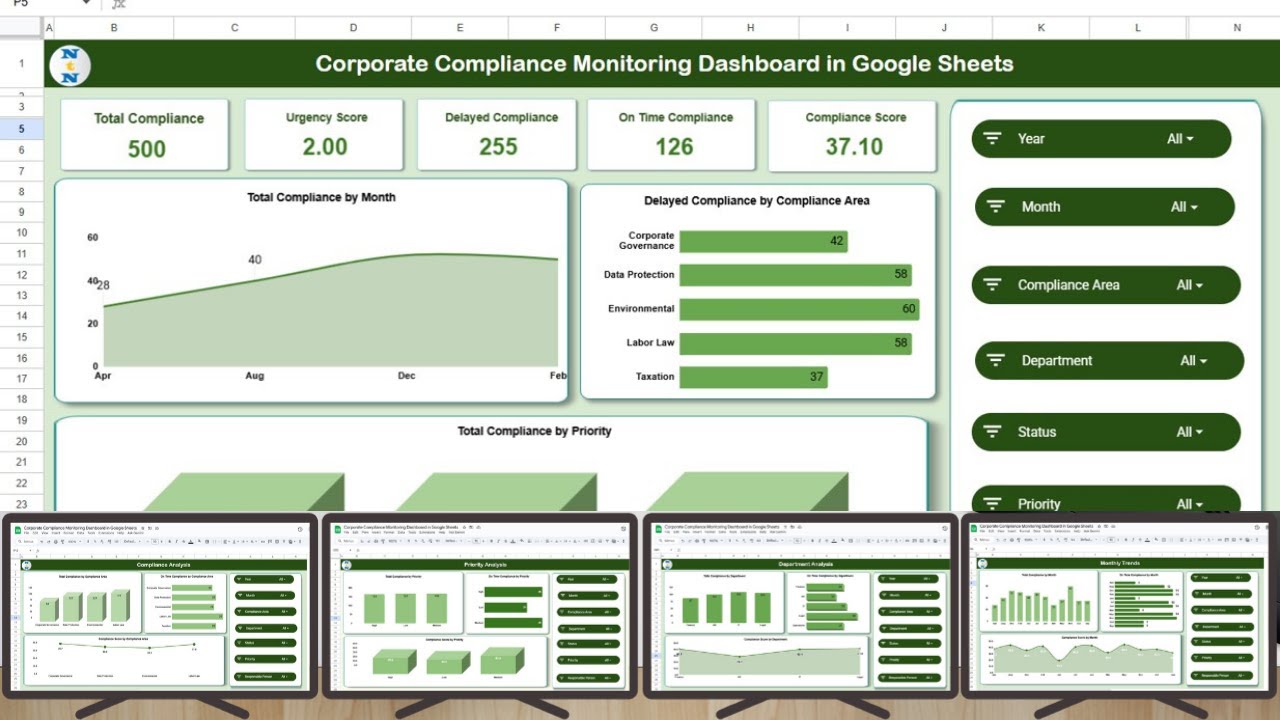Select column header D
1280x720 pixels.
point(353,28)
